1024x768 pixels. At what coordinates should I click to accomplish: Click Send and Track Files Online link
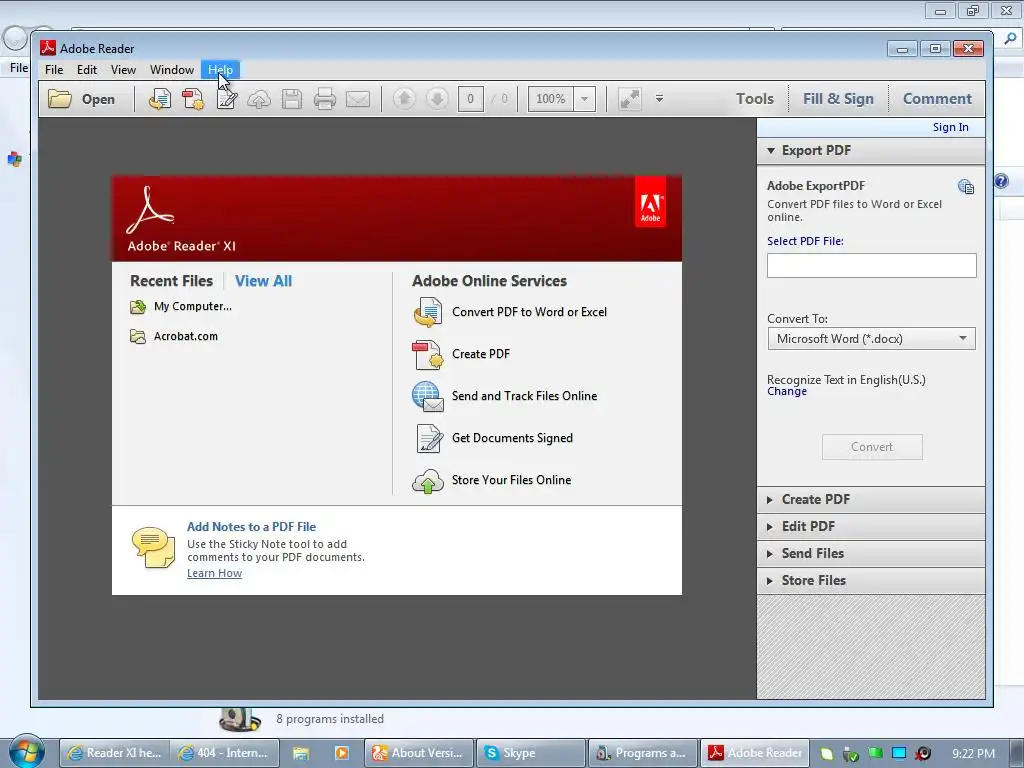524,396
